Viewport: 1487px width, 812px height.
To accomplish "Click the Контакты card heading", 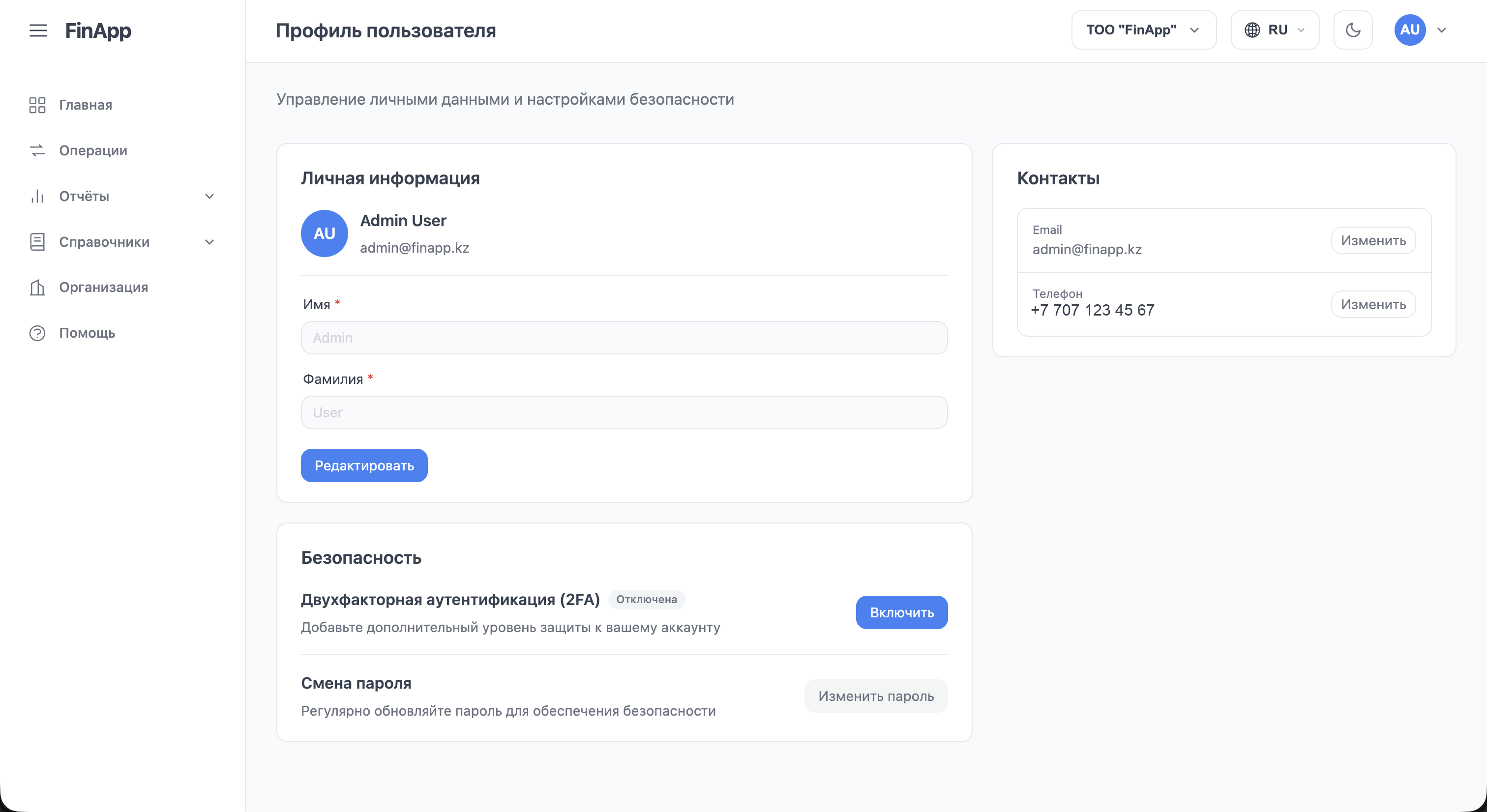I will [x=1058, y=178].
